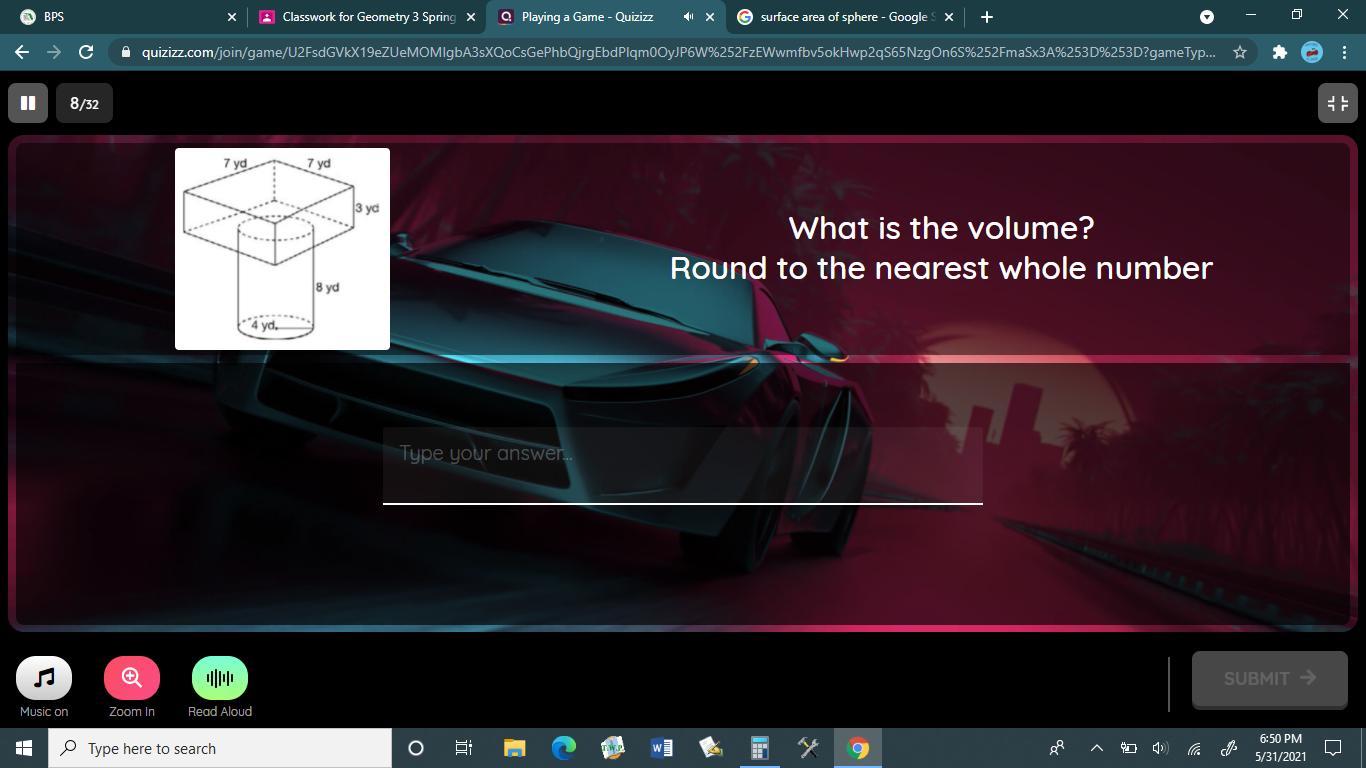Click the quizizz.com address bar URL
The height and width of the screenshot is (768, 1366).
click(x=679, y=52)
